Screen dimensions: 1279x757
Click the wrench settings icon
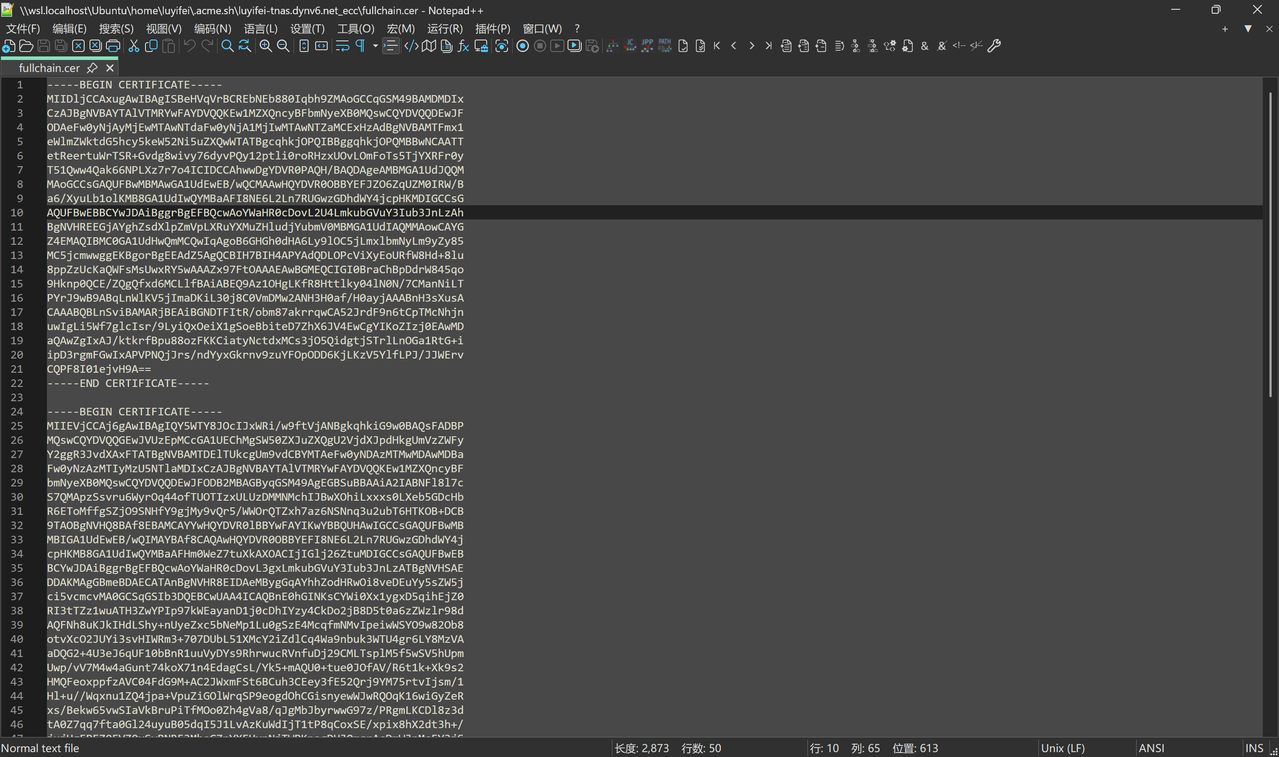coord(994,46)
